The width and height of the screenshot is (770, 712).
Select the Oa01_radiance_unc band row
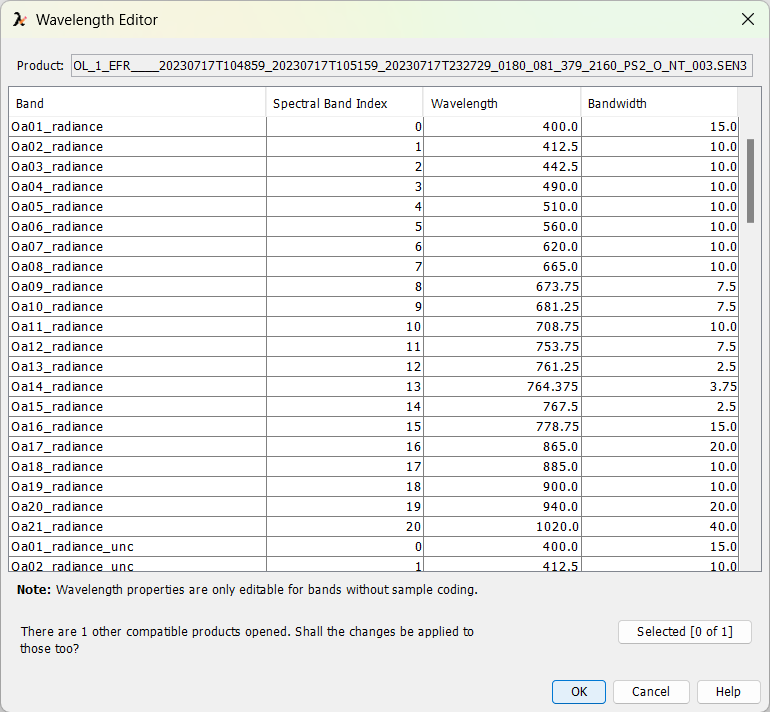click(x=137, y=547)
